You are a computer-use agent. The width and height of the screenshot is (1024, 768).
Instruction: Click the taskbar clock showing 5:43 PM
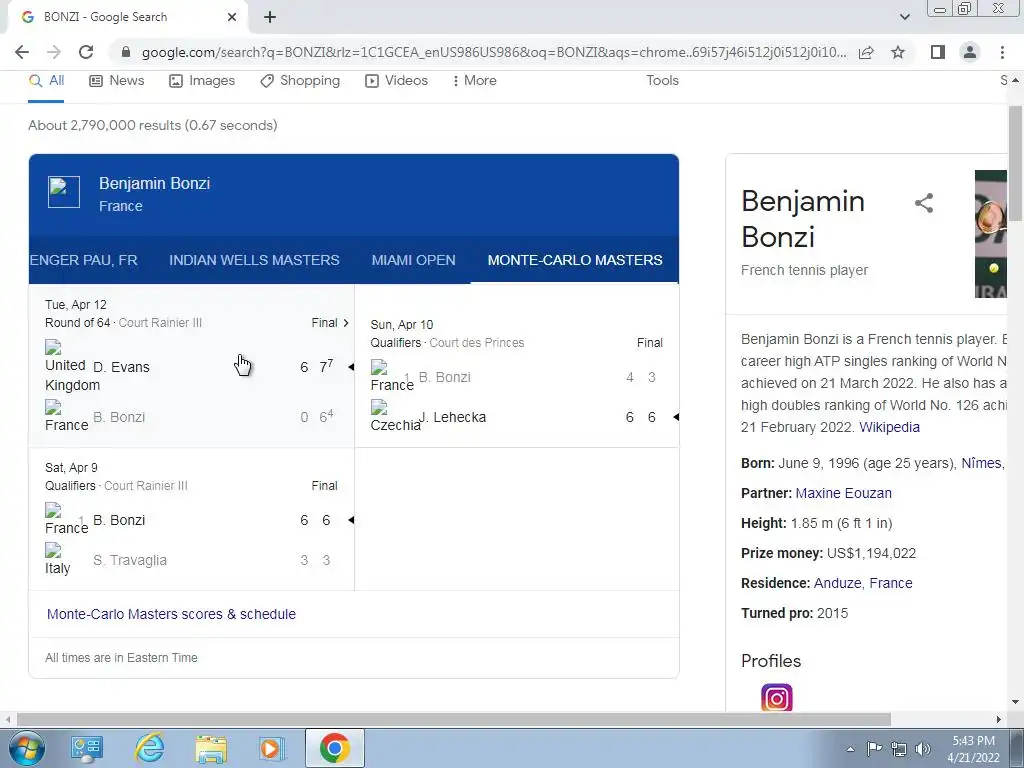pyautogui.click(x=973, y=749)
